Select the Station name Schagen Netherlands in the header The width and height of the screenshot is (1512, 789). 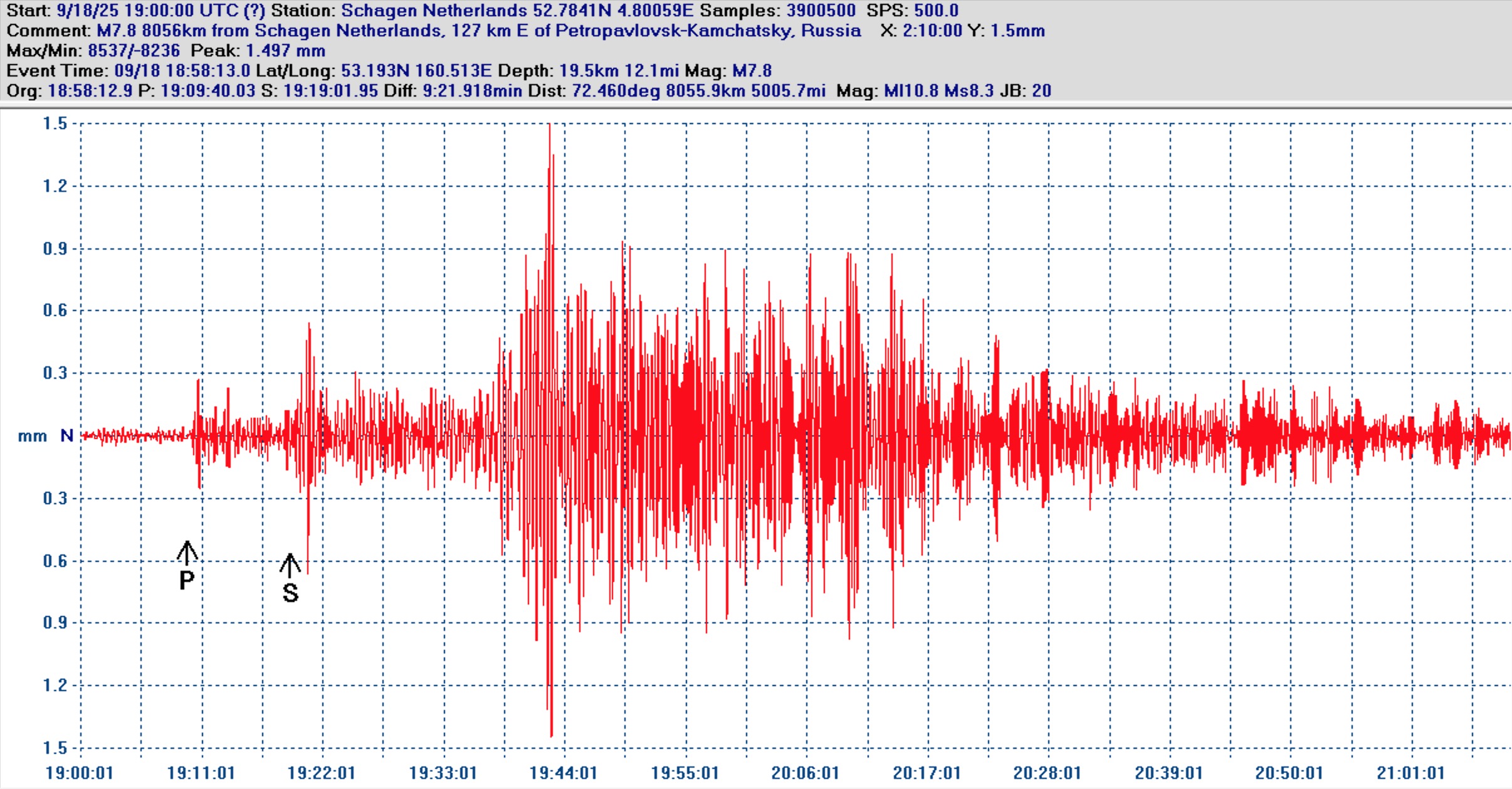point(434,11)
